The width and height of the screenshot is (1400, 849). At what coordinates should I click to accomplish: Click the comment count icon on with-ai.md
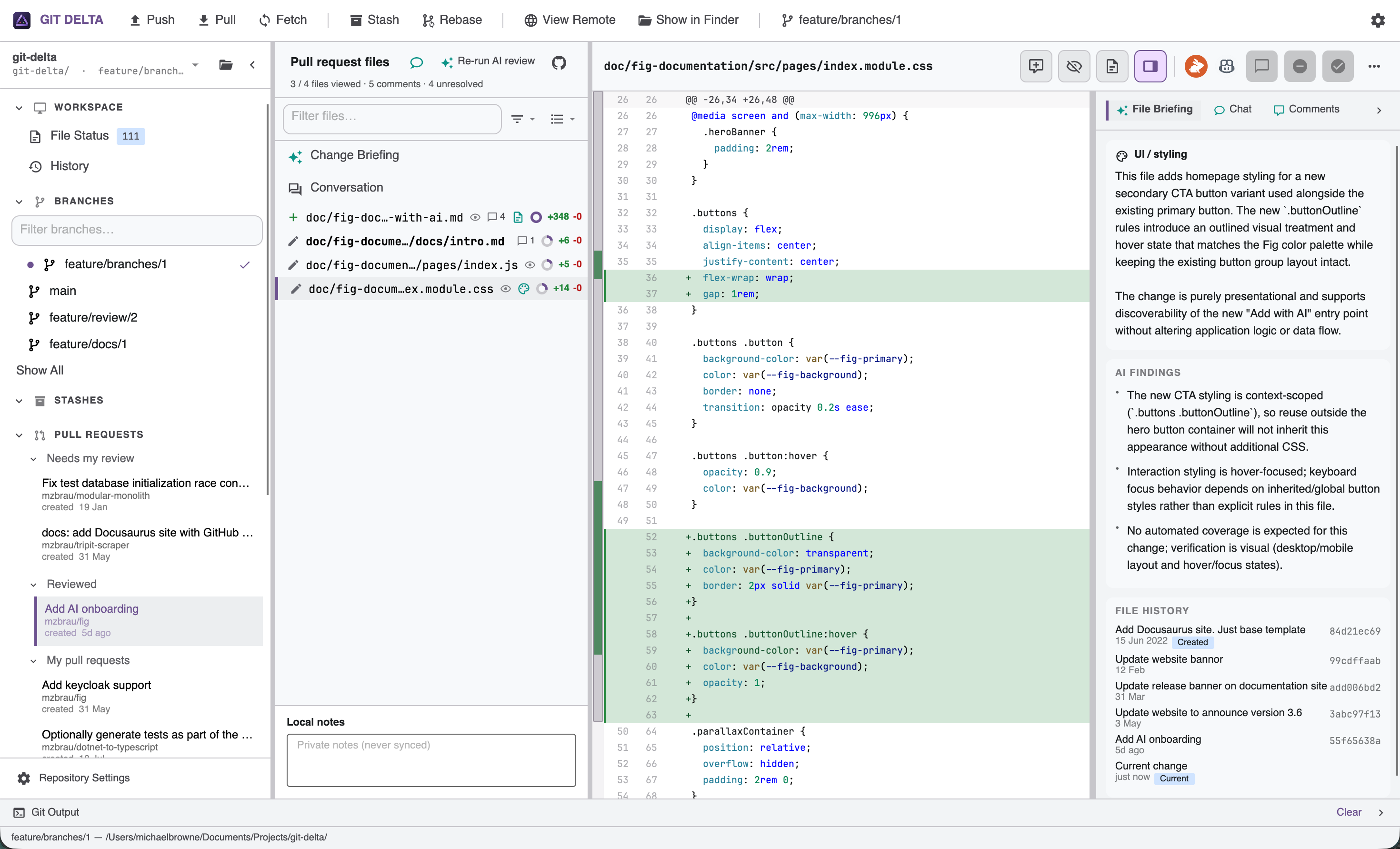click(496, 217)
